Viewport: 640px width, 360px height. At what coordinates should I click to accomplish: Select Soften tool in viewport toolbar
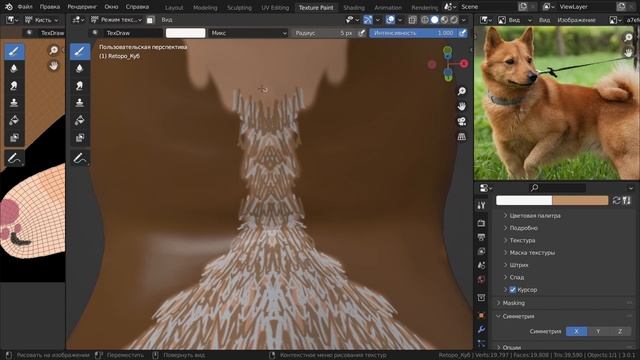(80, 68)
